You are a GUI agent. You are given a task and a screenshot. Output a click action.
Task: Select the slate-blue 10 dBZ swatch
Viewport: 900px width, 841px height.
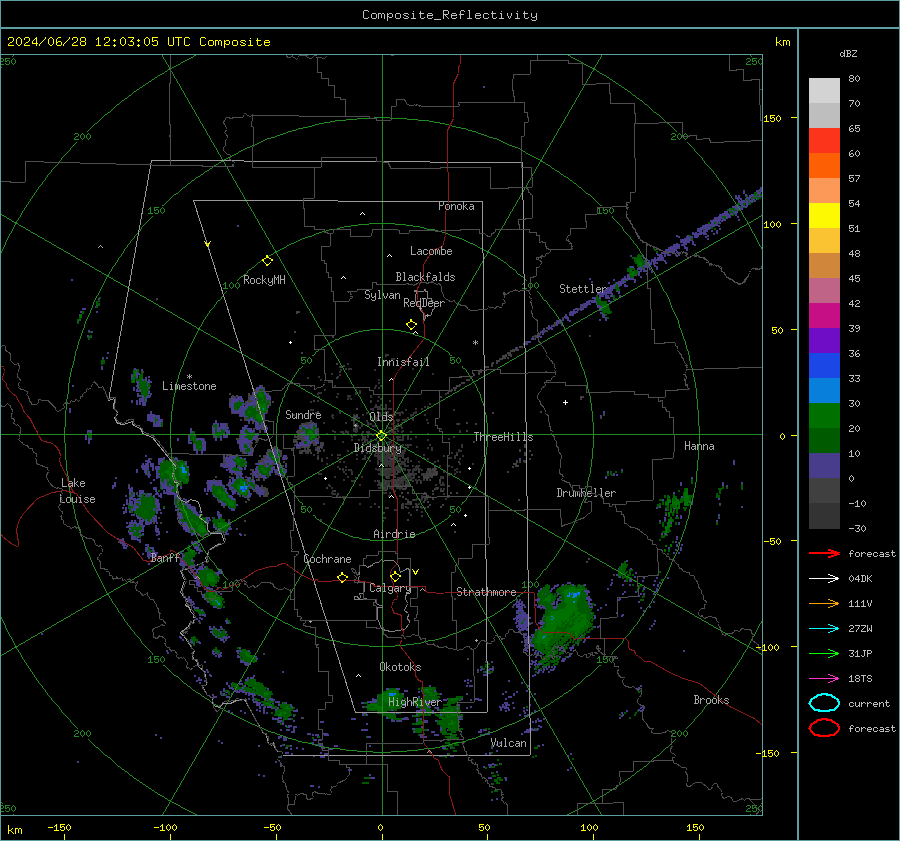tap(824, 466)
